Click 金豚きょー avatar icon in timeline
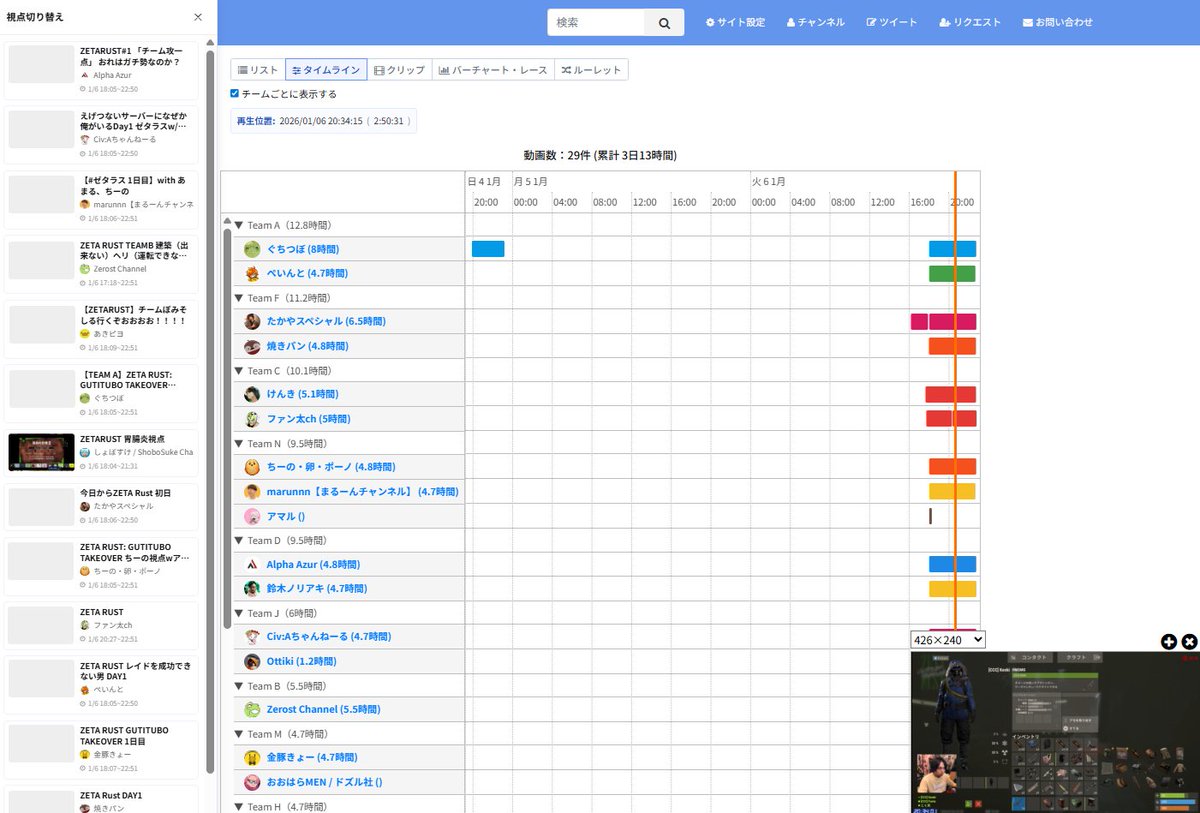 pos(252,757)
